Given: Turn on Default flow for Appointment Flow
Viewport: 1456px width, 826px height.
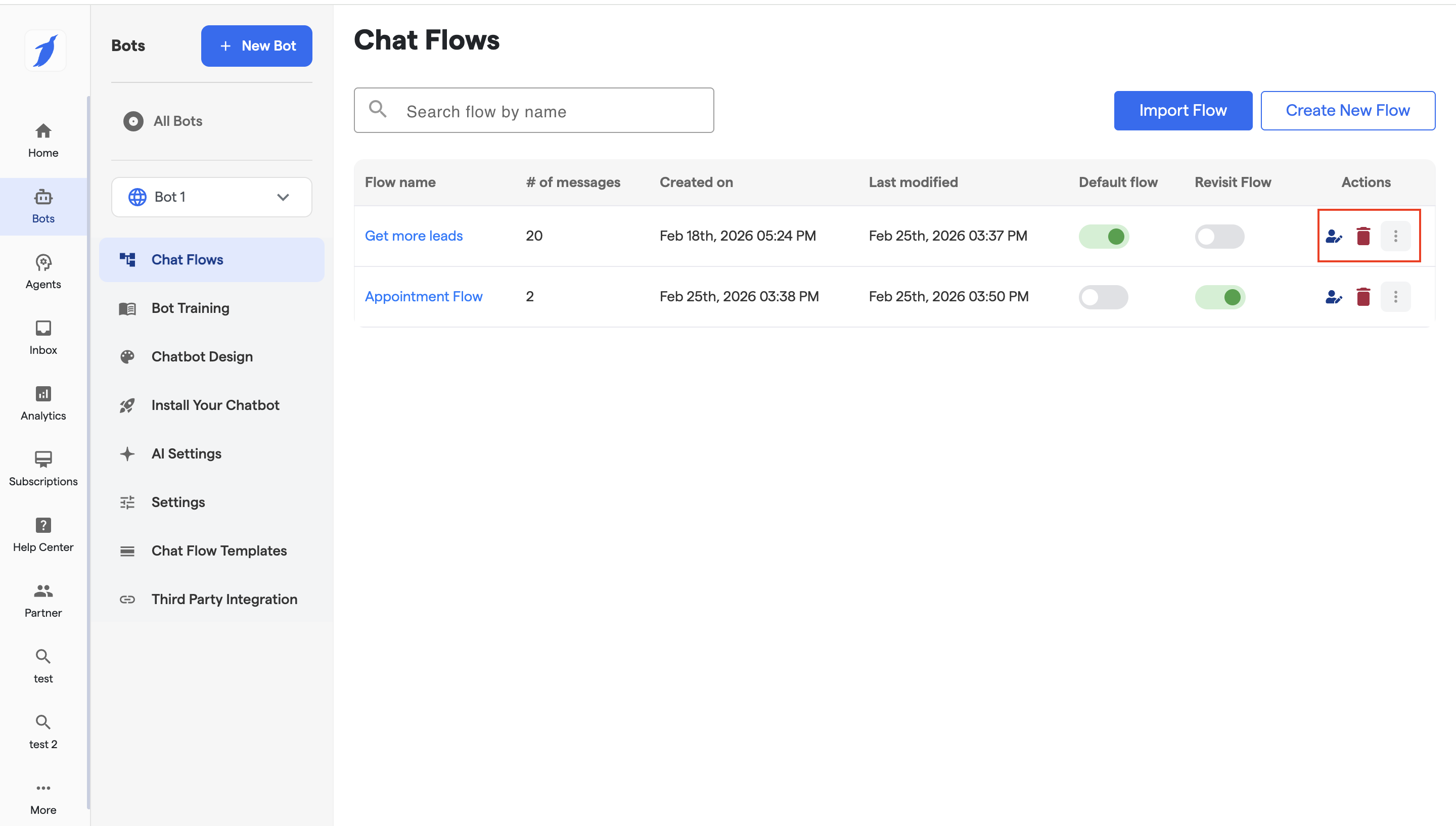Looking at the screenshot, I should [x=1103, y=297].
